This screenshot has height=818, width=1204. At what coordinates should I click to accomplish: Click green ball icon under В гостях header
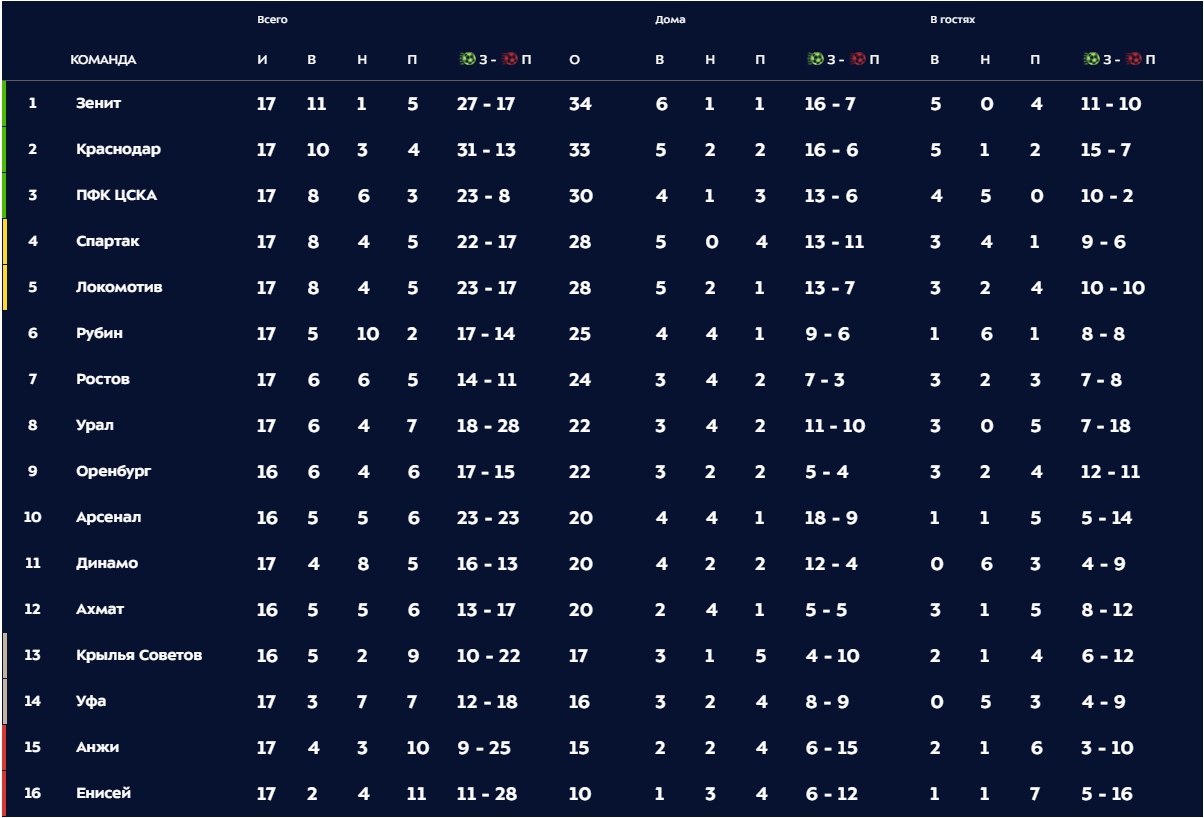click(1091, 59)
